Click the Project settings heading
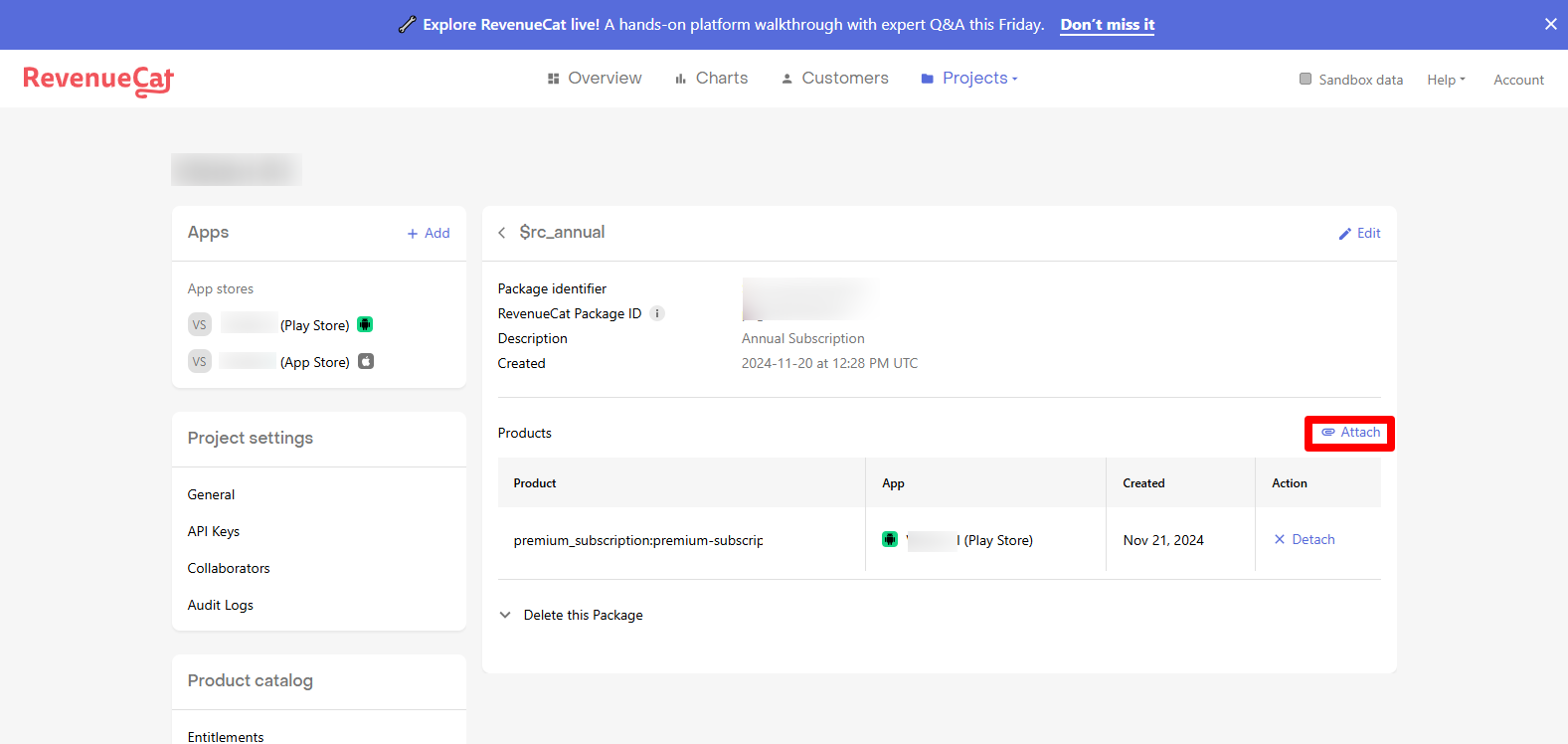The image size is (1568, 744). click(251, 438)
